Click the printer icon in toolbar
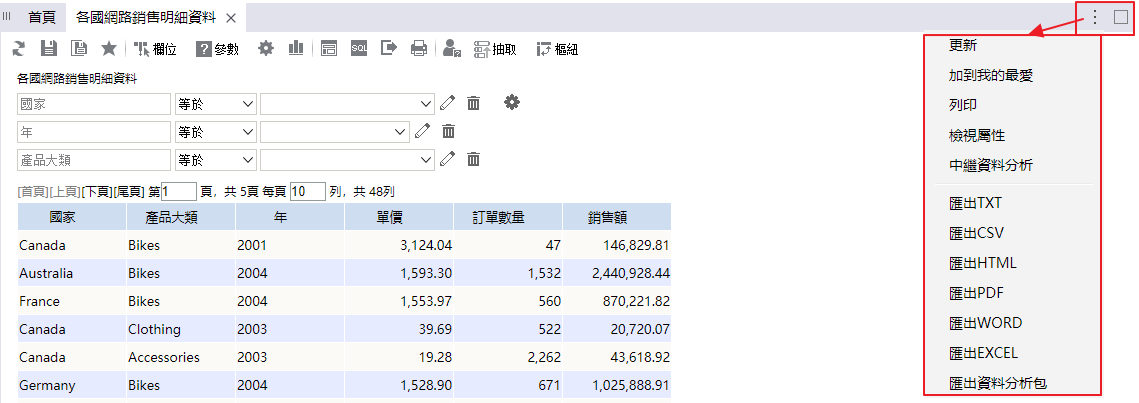This screenshot has width=1139, height=403. 419,48
